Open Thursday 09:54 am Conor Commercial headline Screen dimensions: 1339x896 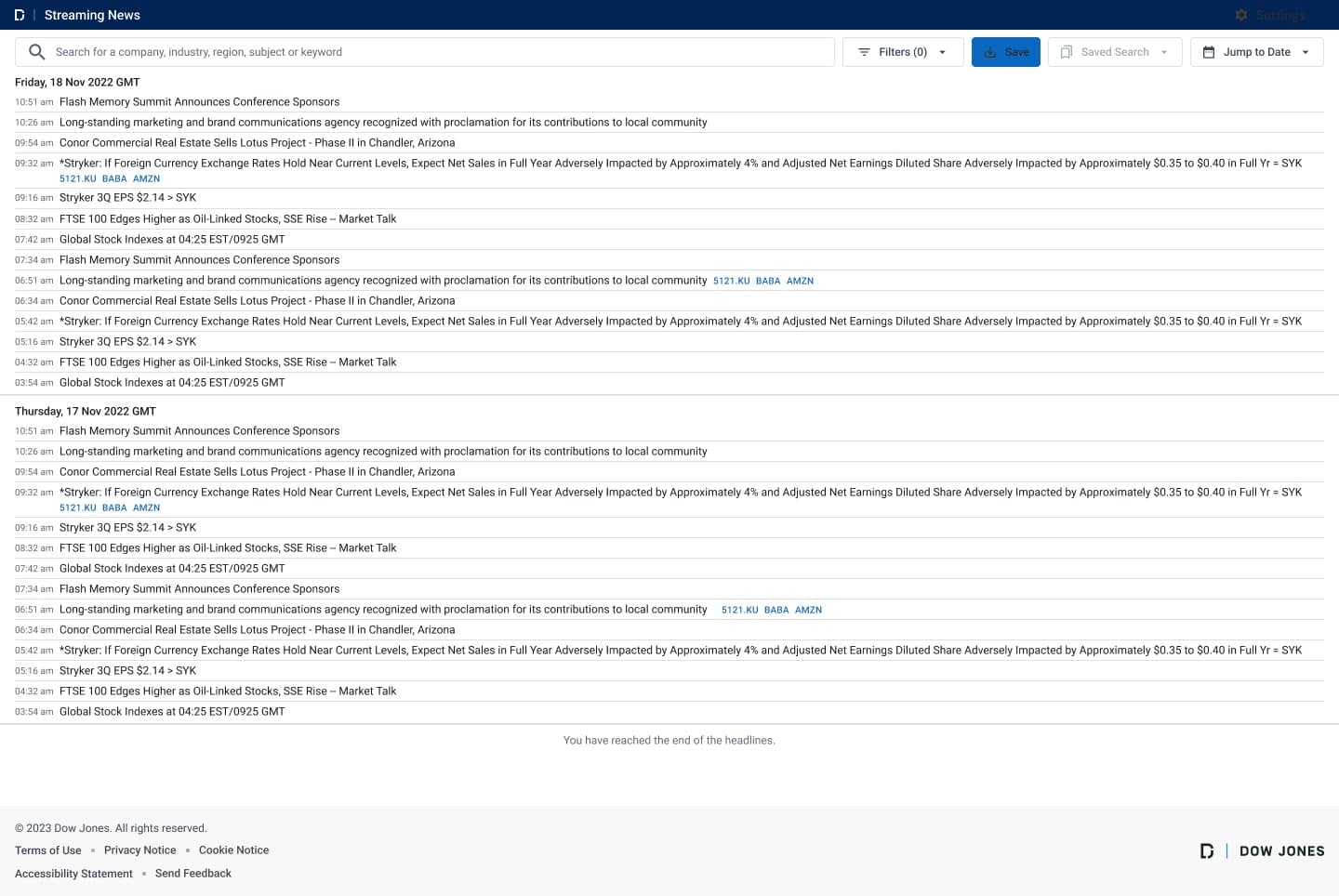pyautogui.click(x=258, y=472)
